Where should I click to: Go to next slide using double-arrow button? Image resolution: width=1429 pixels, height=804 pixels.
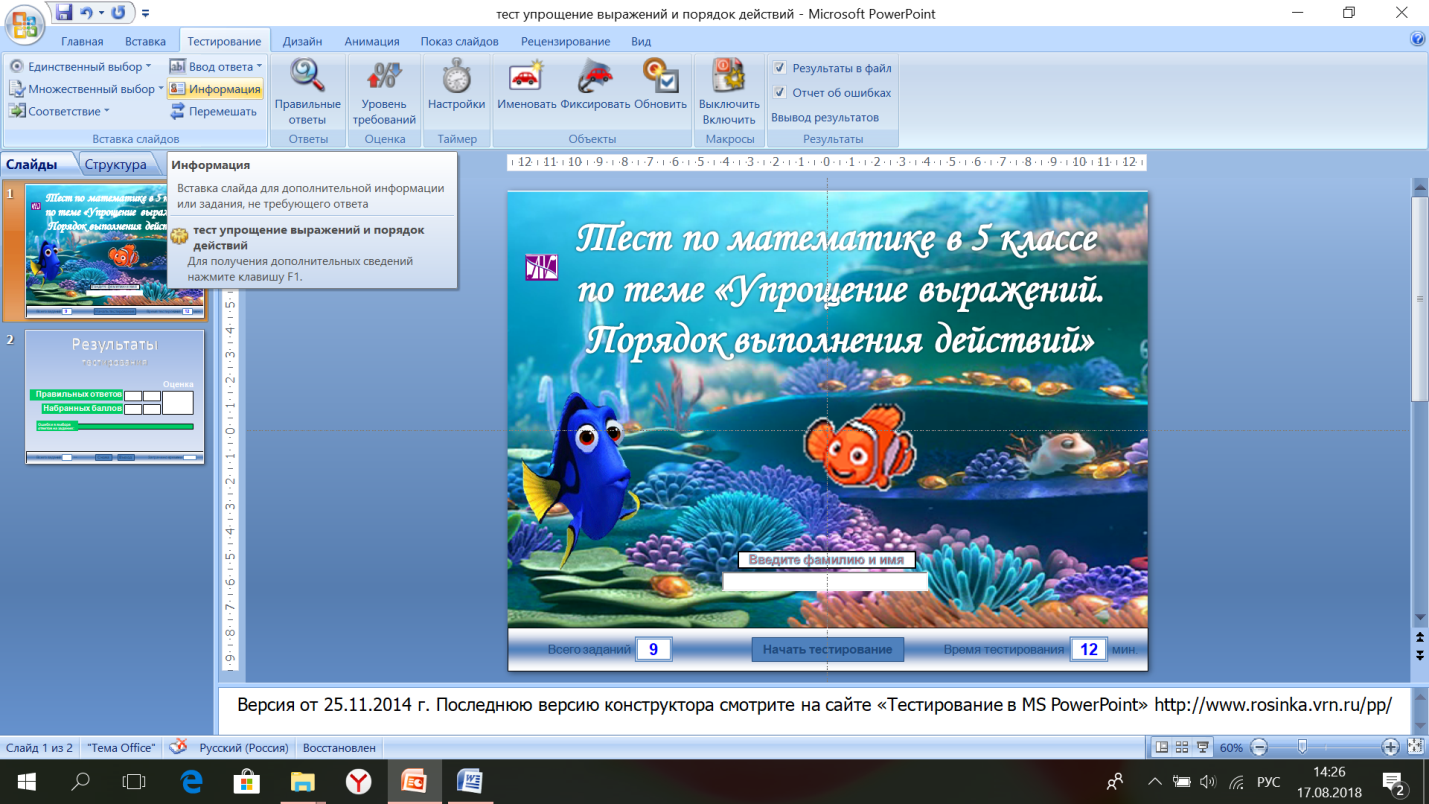(x=1419, y=654)
